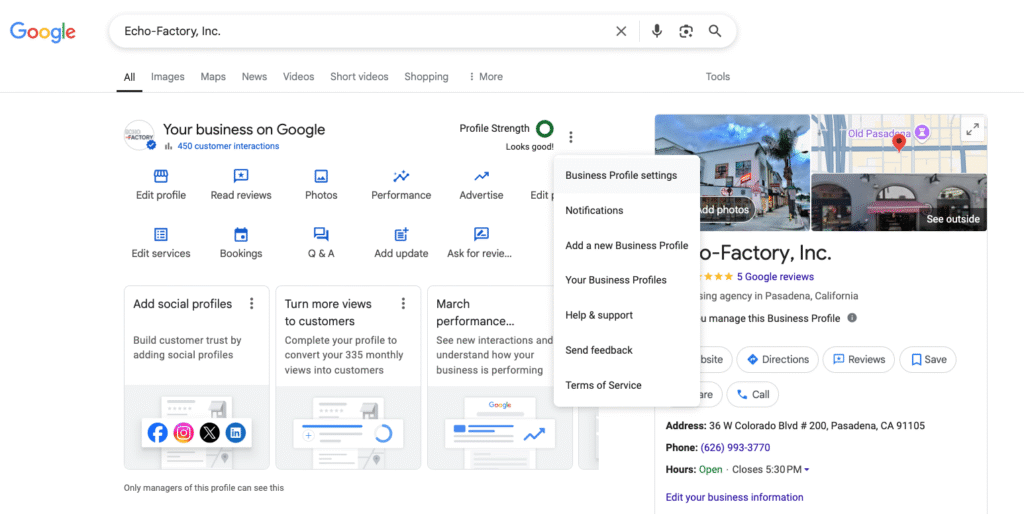Click Add update post icon
Image resolution: width=1024 pixels, height=514 pixels.
401,234
